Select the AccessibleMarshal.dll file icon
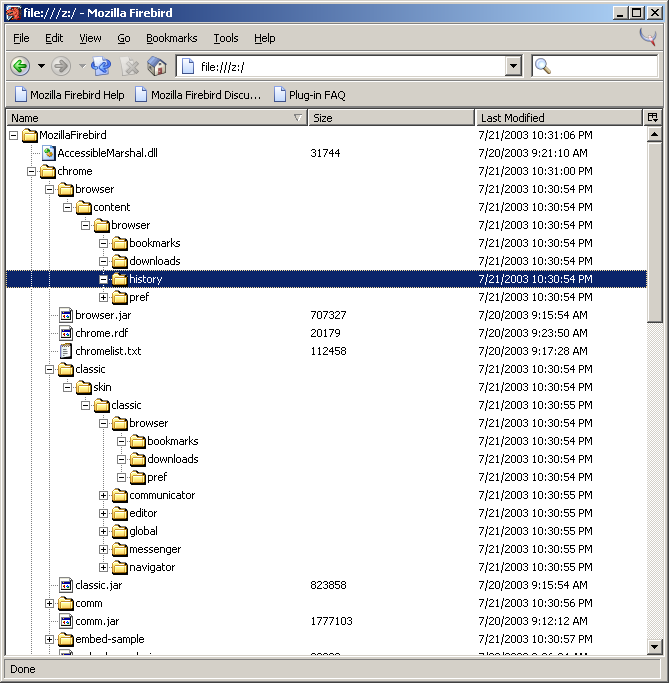The image size is (669, 683). pos(48,153)
